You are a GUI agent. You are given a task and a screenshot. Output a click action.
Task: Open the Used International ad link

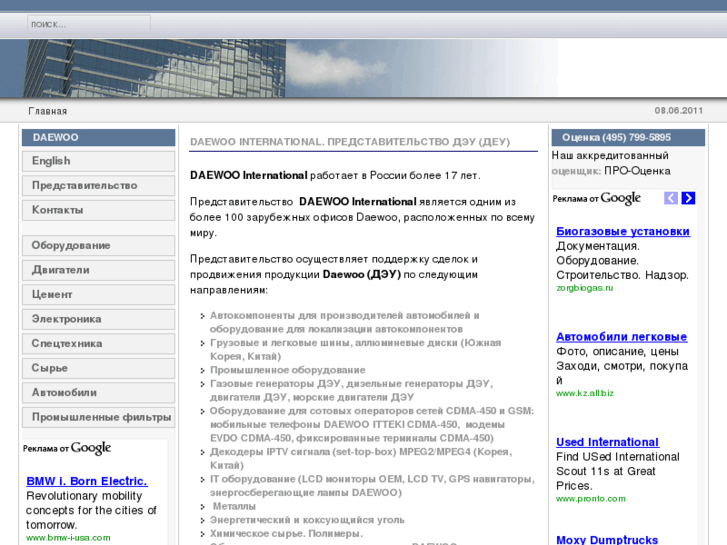[607, 442]
